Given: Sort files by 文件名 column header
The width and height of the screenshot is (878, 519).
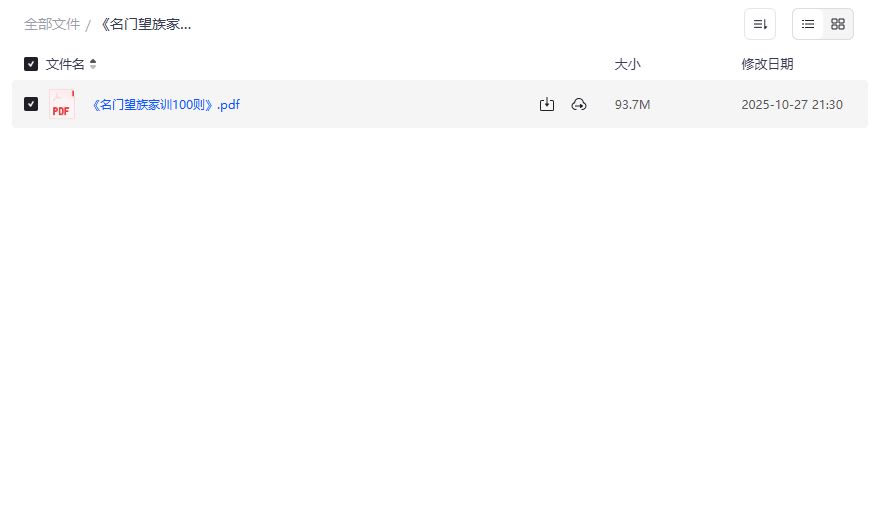Looking at the screenshot, I should (x=65, y=64).
